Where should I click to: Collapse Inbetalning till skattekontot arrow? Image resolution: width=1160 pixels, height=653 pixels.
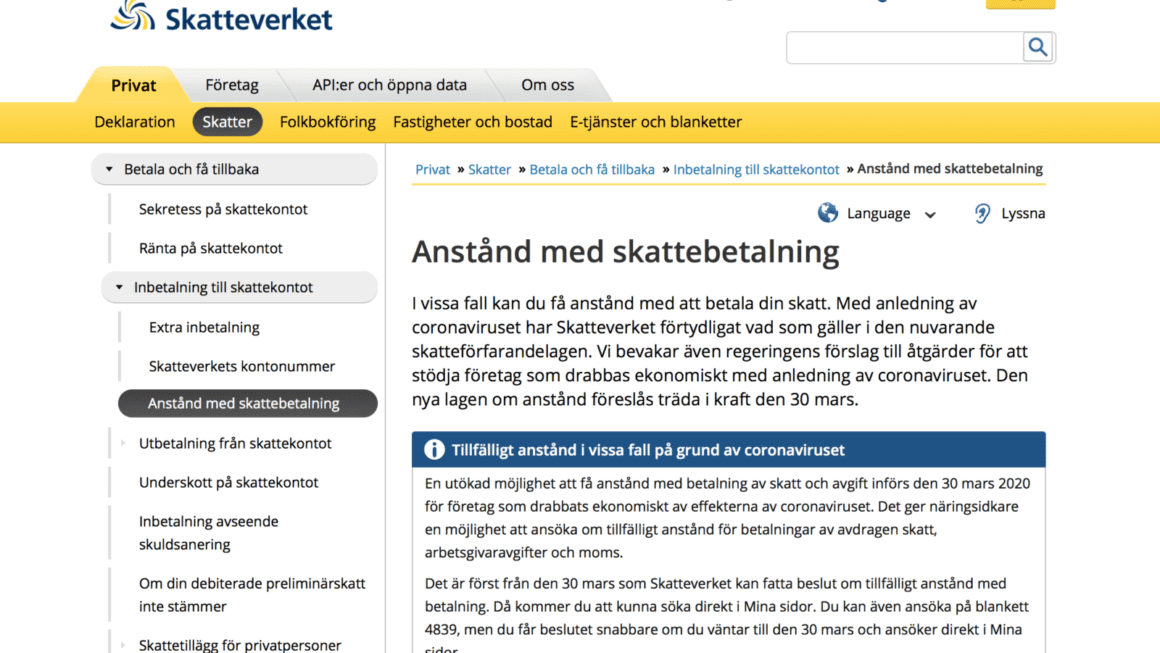[x=119, y=287]
